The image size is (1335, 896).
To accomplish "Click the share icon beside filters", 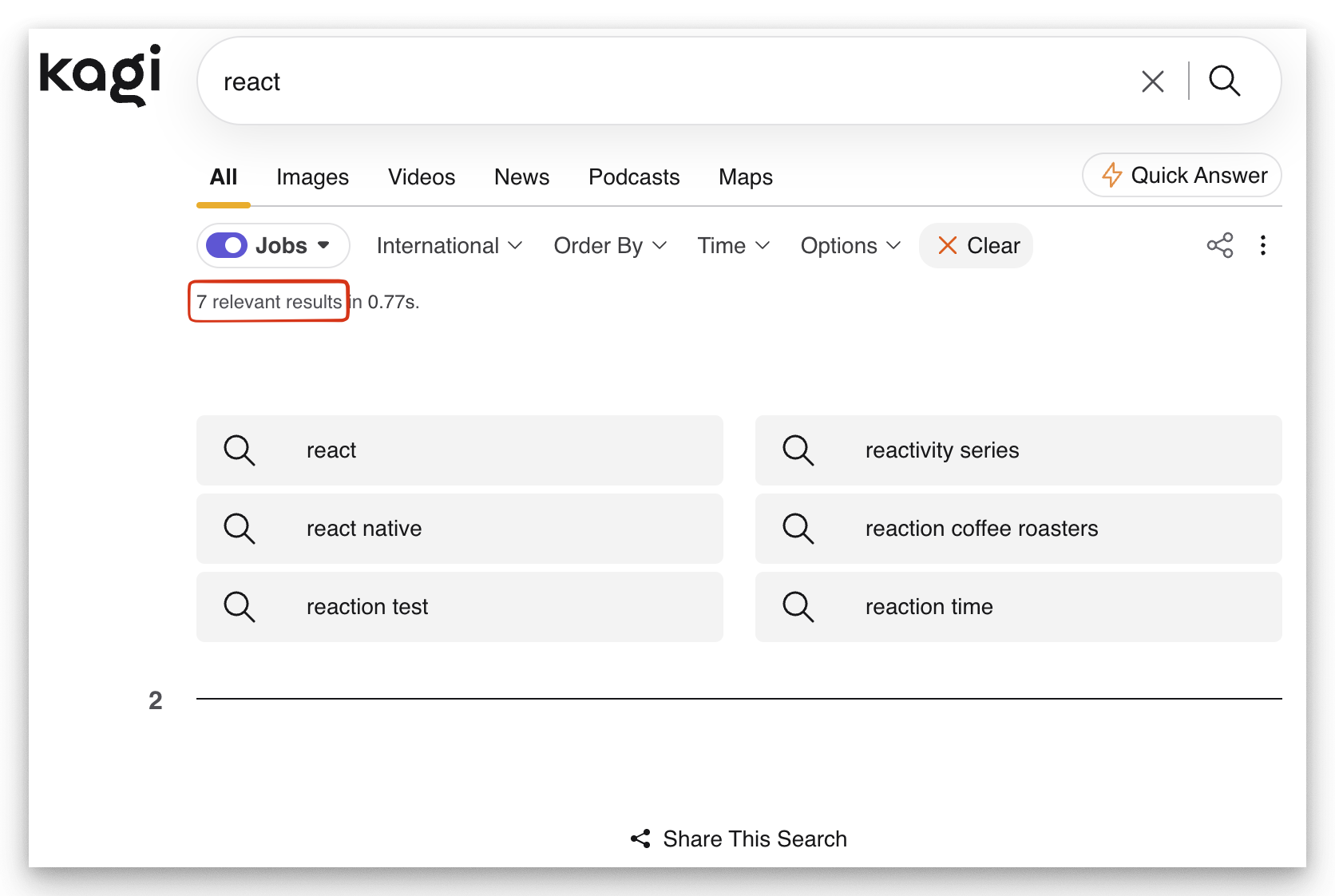I will pyautogui.click(x=1220, y=245).
